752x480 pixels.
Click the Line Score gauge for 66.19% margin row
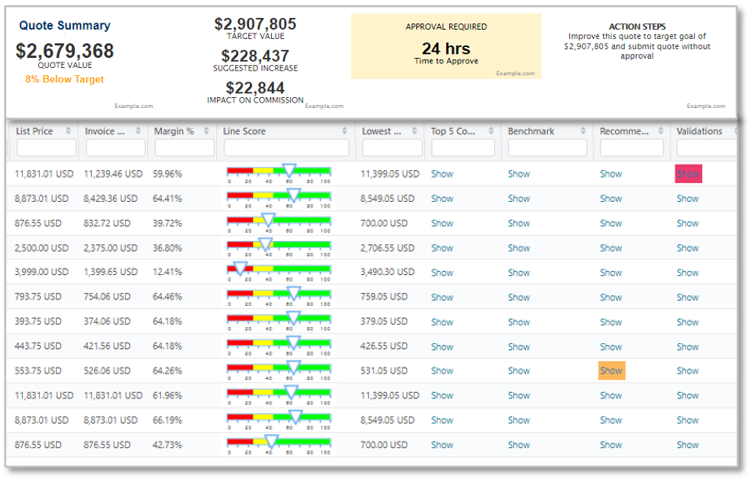[x=279, y=419]
